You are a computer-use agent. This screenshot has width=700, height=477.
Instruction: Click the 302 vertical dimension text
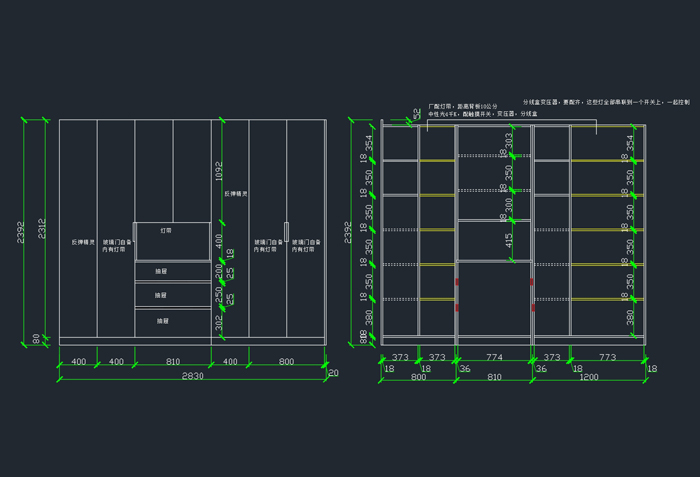(x=218, y=322)
